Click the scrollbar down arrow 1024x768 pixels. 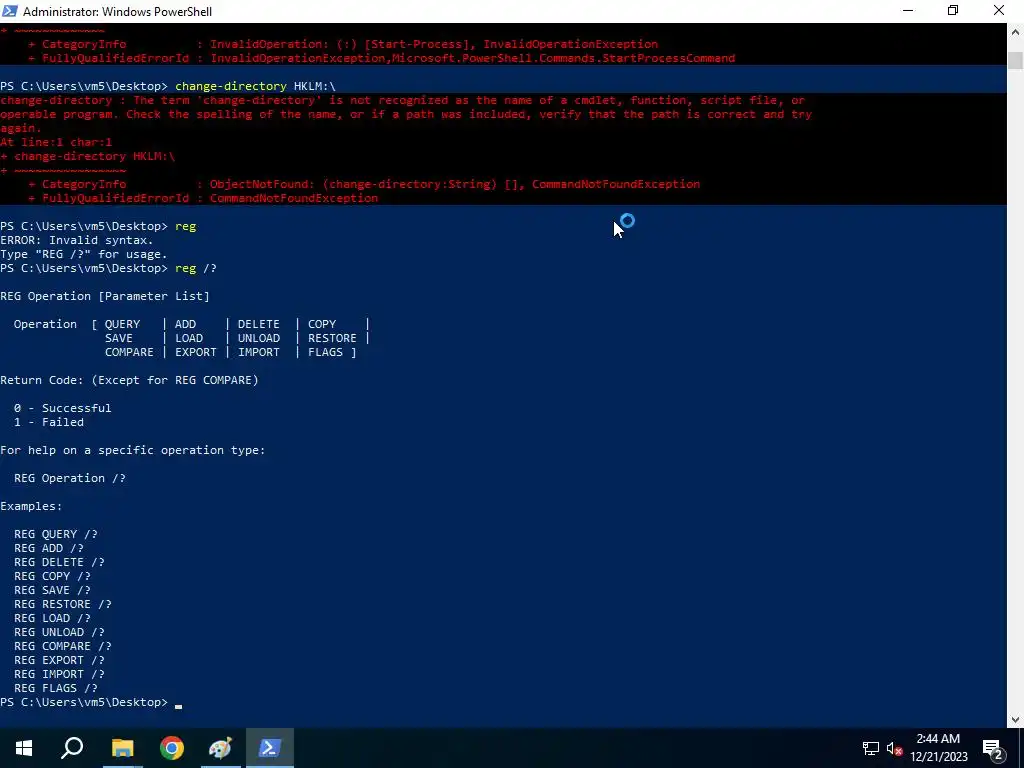click(1015, 720)
